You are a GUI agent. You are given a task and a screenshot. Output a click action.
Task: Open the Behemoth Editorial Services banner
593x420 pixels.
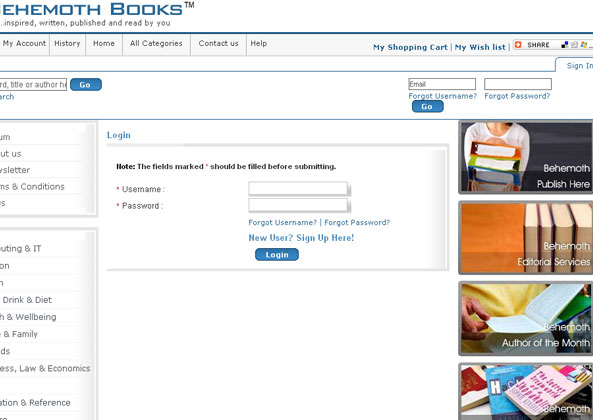point(526,238)
